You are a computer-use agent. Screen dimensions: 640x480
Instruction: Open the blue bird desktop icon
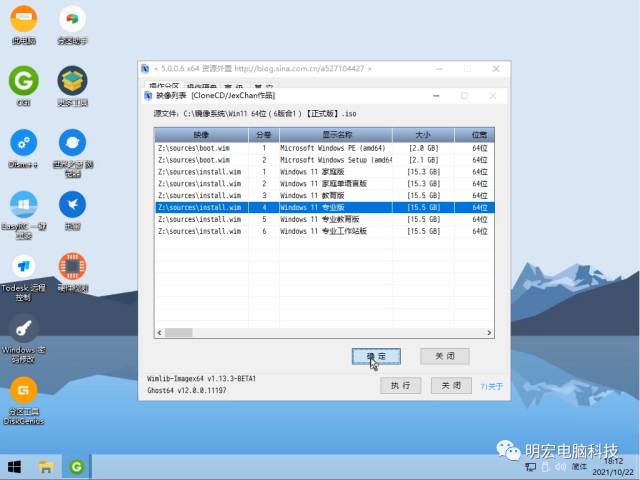(x=72, y=211)
